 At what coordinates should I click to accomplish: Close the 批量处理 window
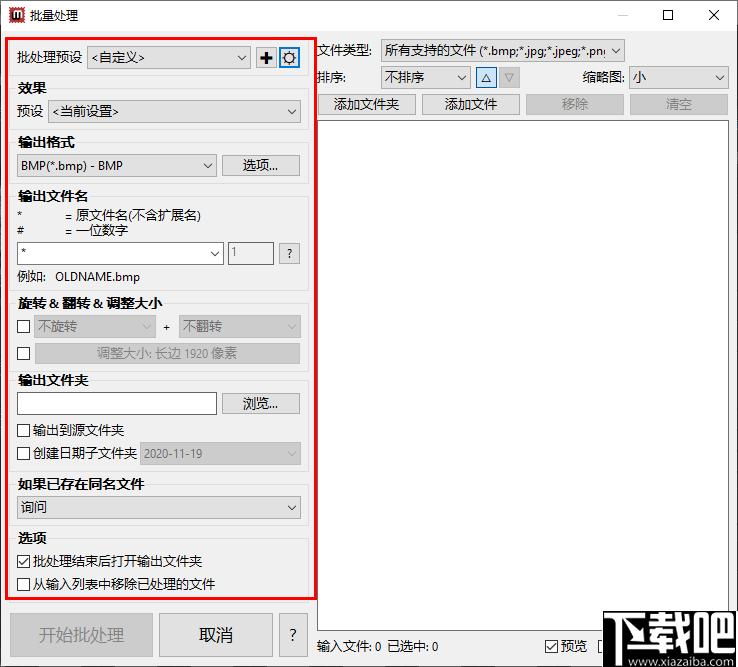[714, 15]
